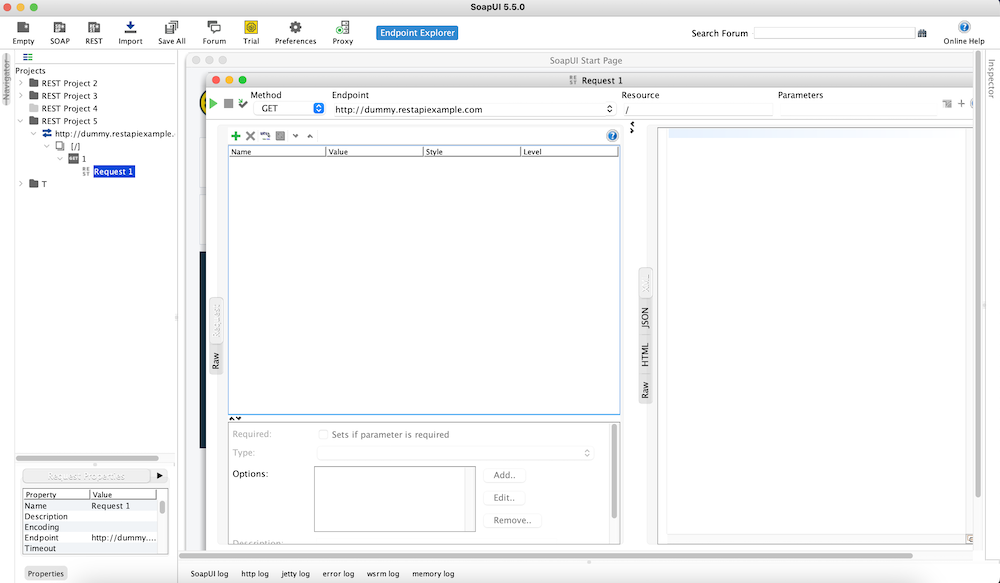Open the HTML response tab

click(645, 355)
